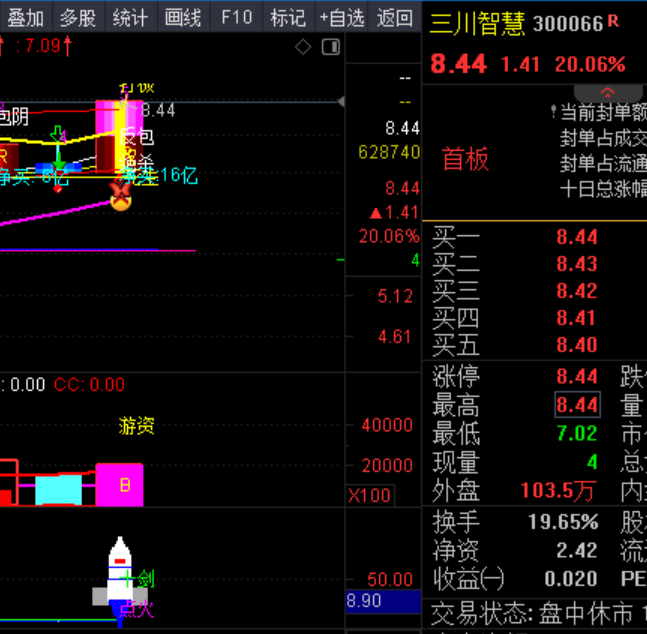Open the 多股 multi-stock view

point(78,18)
